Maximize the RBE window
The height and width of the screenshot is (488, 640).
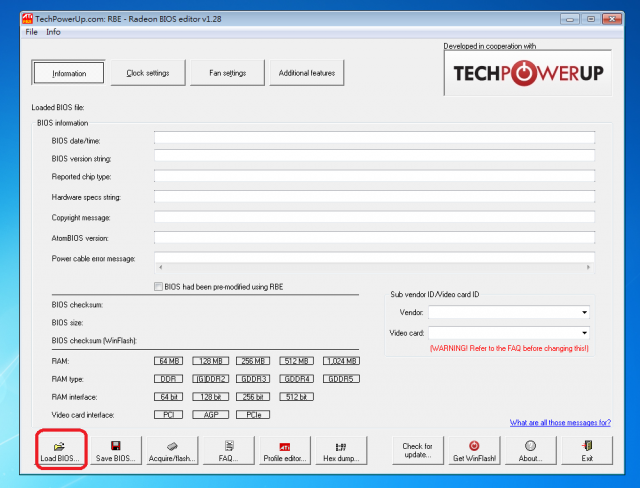(x=591, y=19)
